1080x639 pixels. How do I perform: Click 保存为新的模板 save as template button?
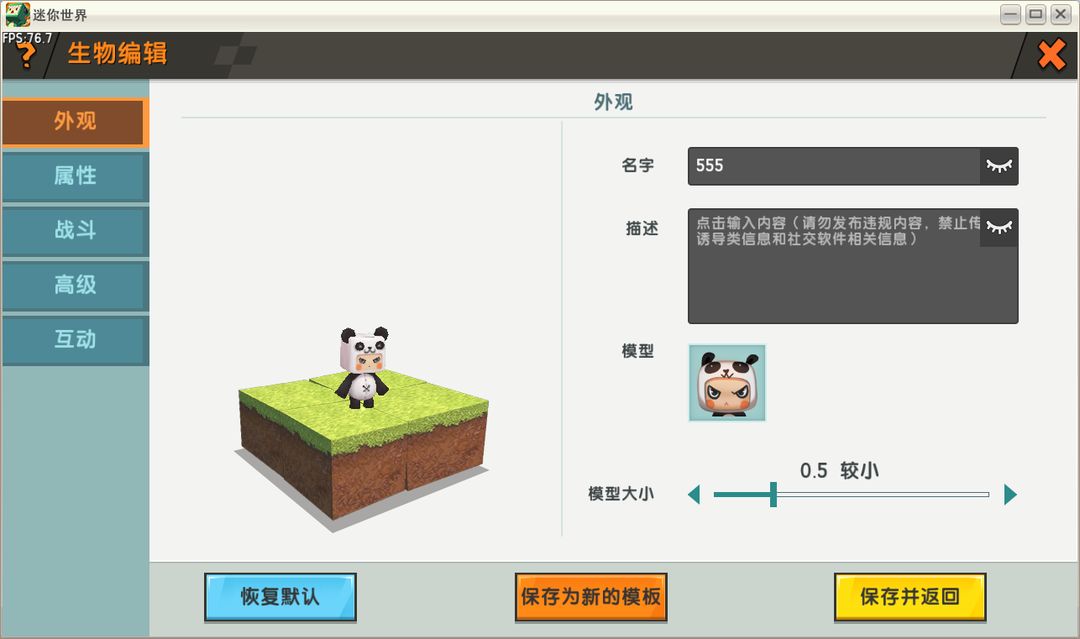[590, 597]
